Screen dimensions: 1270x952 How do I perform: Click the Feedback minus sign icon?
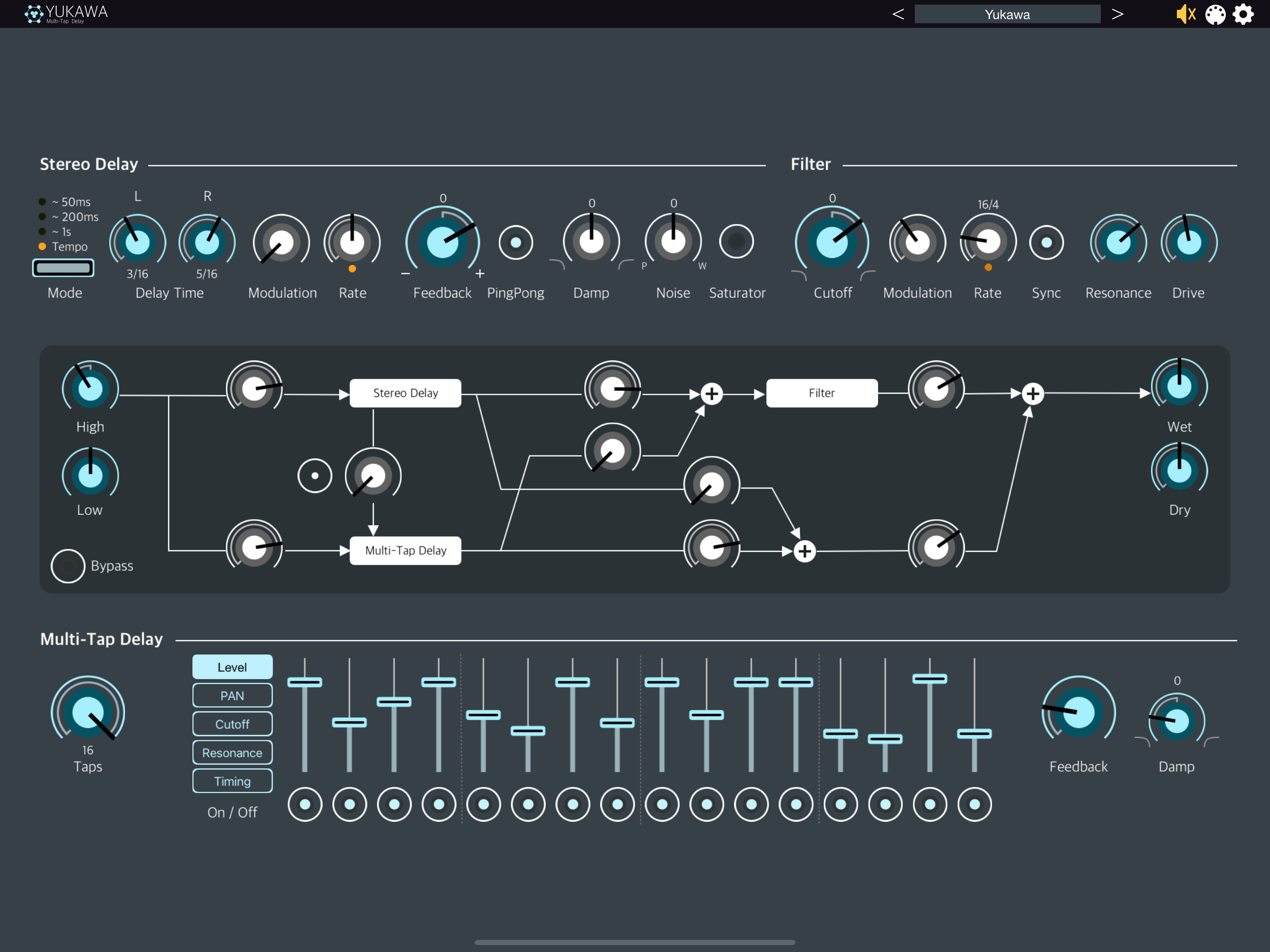point(405,274)
